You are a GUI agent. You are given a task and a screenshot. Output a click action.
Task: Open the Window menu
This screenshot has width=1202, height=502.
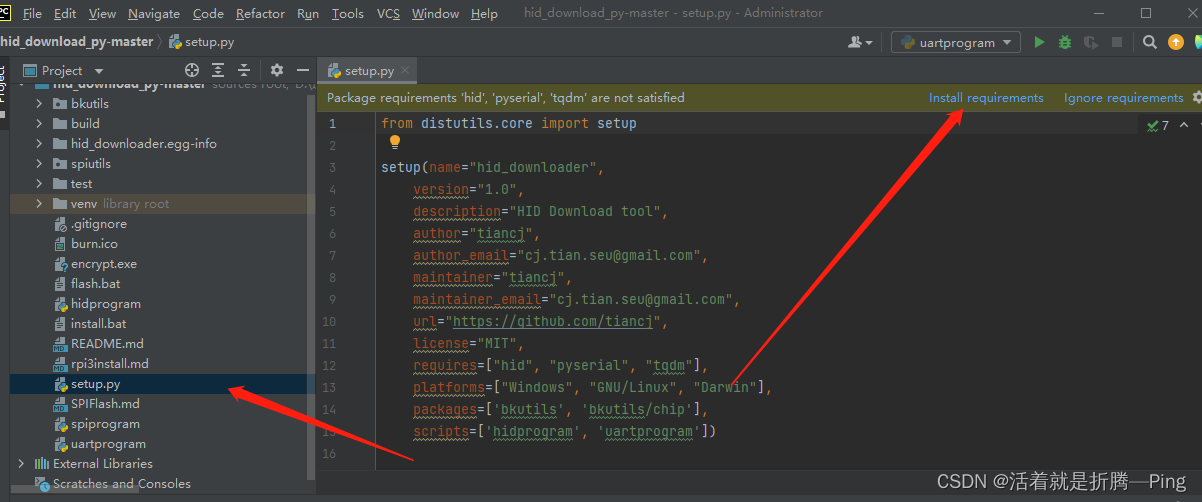tap(435, 14)
